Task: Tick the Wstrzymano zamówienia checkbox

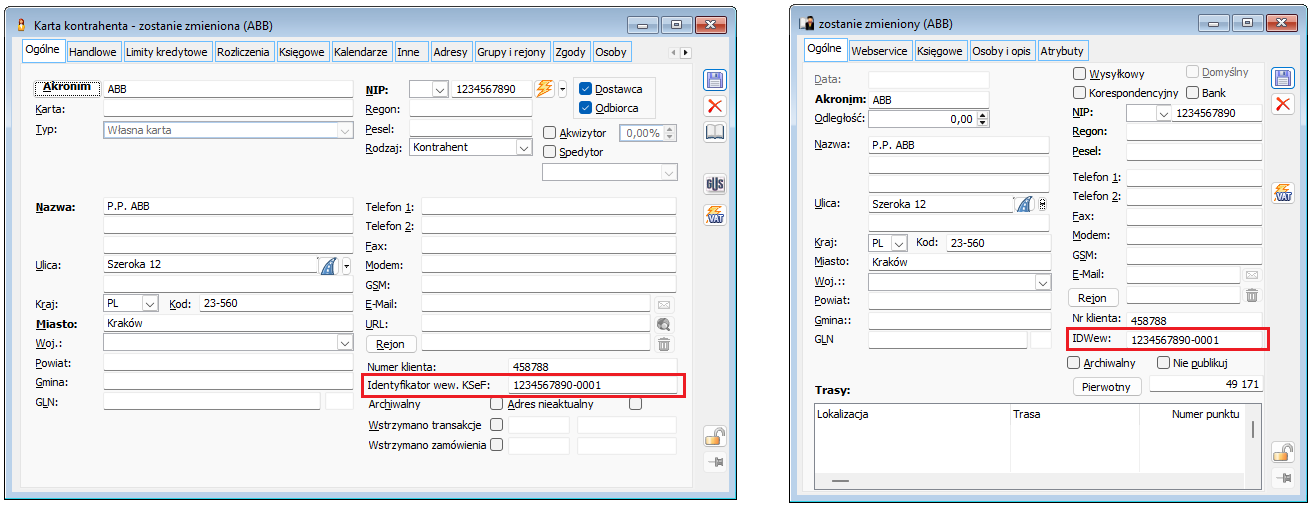Action: pyautogui.click(x=496, y=444)
